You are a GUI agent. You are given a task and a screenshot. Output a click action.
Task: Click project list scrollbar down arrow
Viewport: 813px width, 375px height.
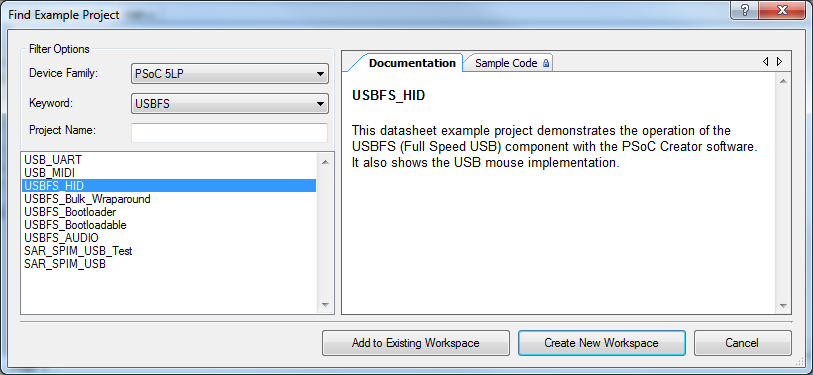pyautogui.click(x=325, y=305)
